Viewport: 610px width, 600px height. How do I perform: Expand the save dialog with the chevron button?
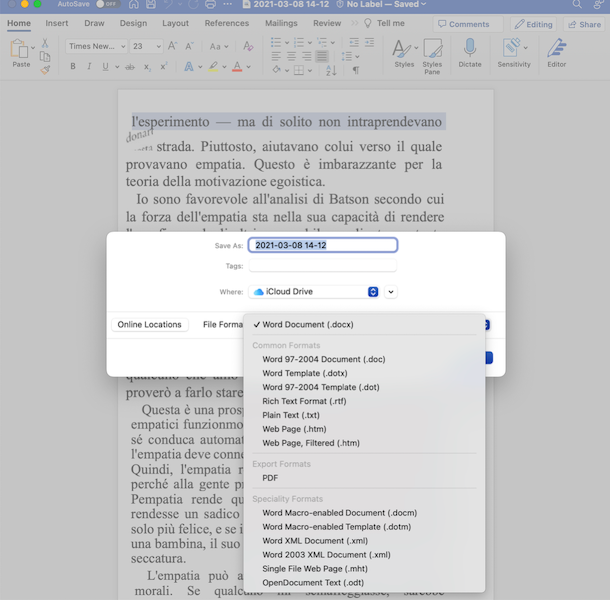point(391,292)
